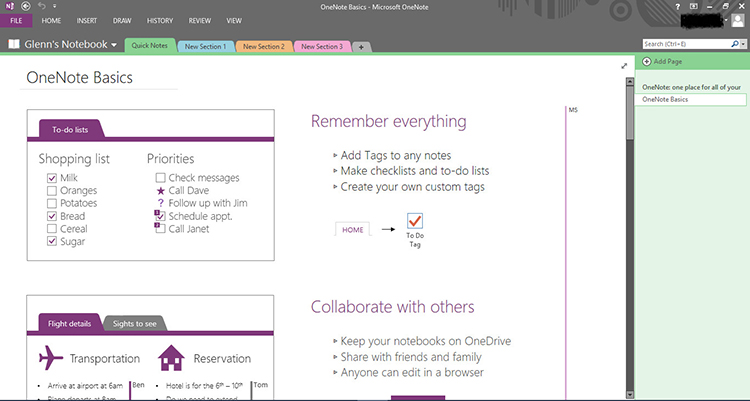Open the FILE backstage menu
This screenshot has width=750, height=401.
[x=16, y=20]
